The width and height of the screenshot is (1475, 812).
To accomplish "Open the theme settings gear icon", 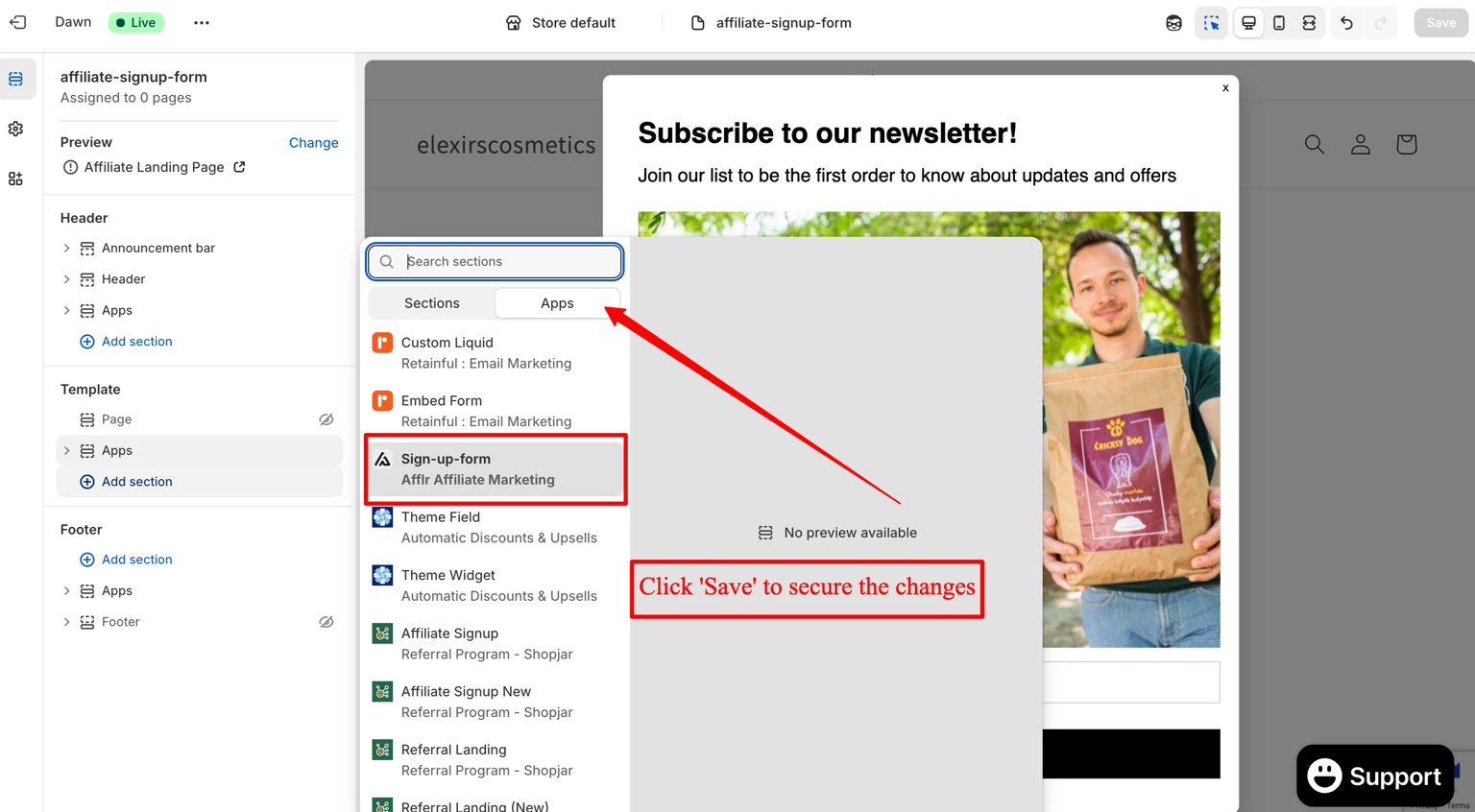I will 16,129.
